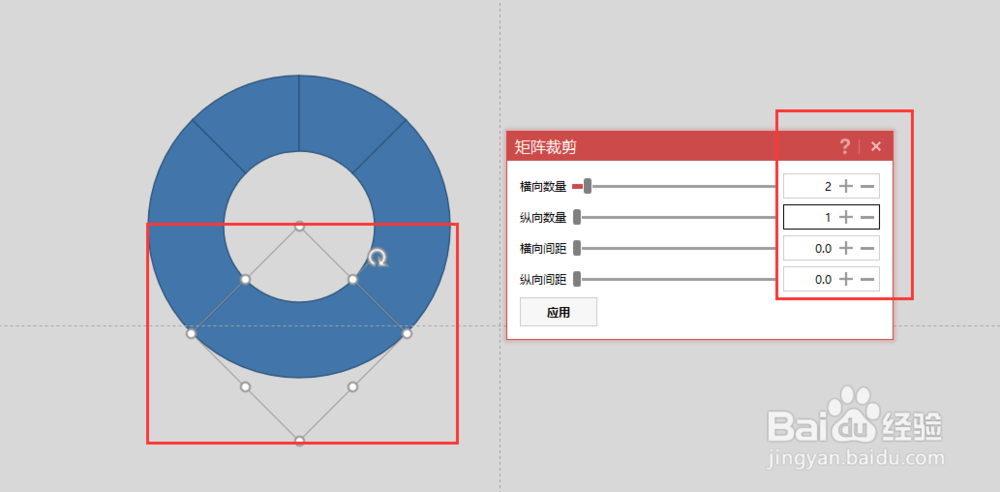
Task: Click the 纵向间距 label
Action: point(543,279)
